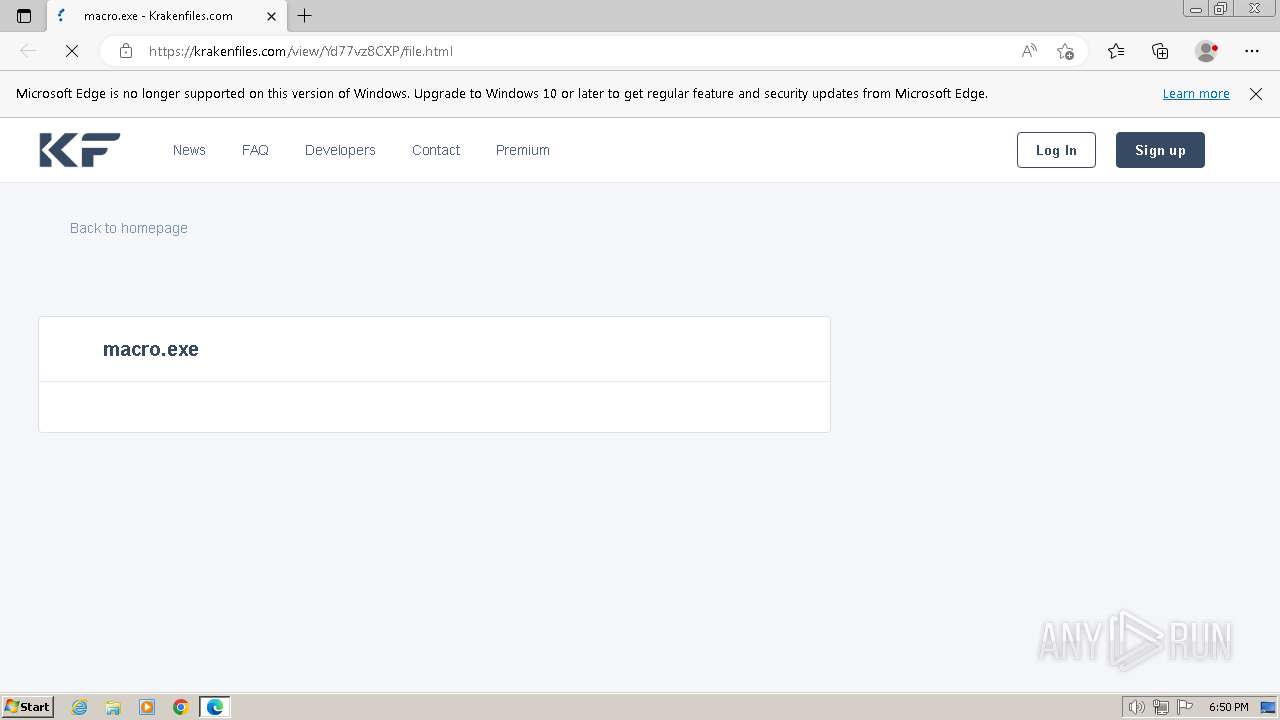Open the Developers page
The width and height of the screenshot is (1280, 720).
pos(340,150)
